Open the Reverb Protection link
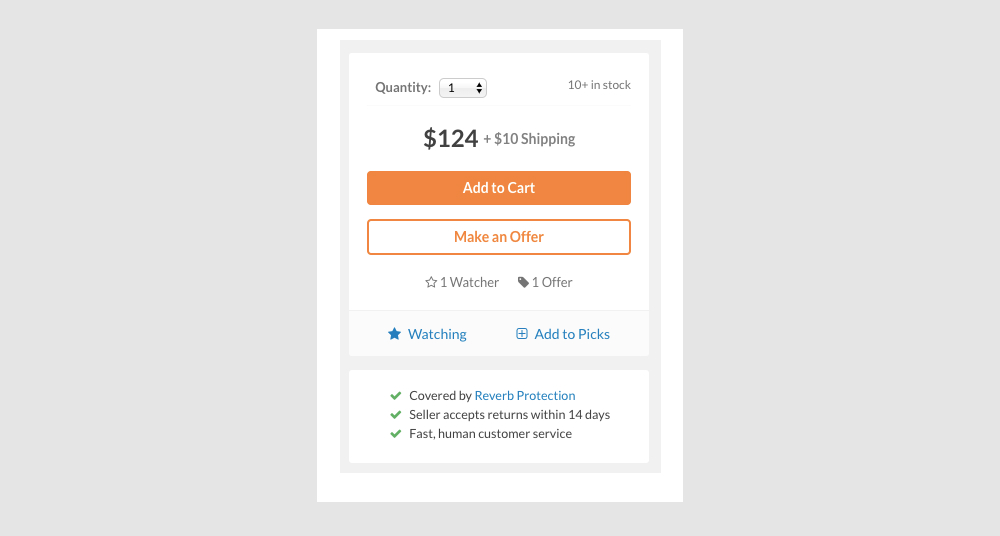This screenshot has width=1000, height=536. coord(525,396)
